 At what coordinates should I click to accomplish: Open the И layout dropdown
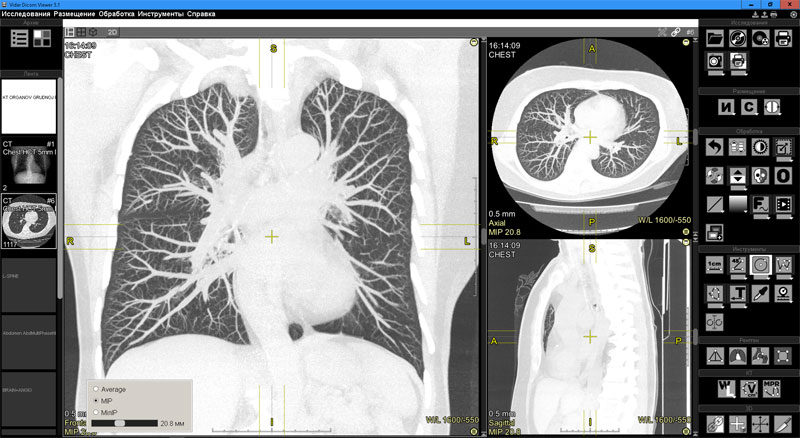pos(727,107)
